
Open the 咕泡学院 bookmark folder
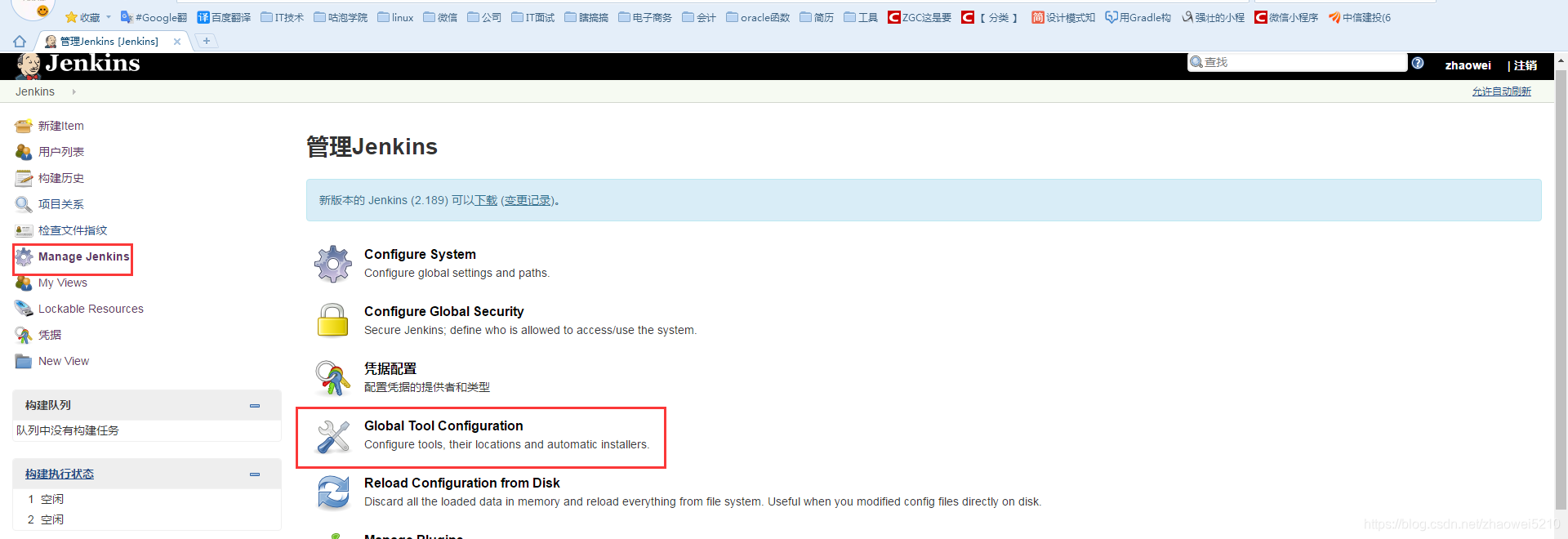pyautogui.click(x=341, y=17)
